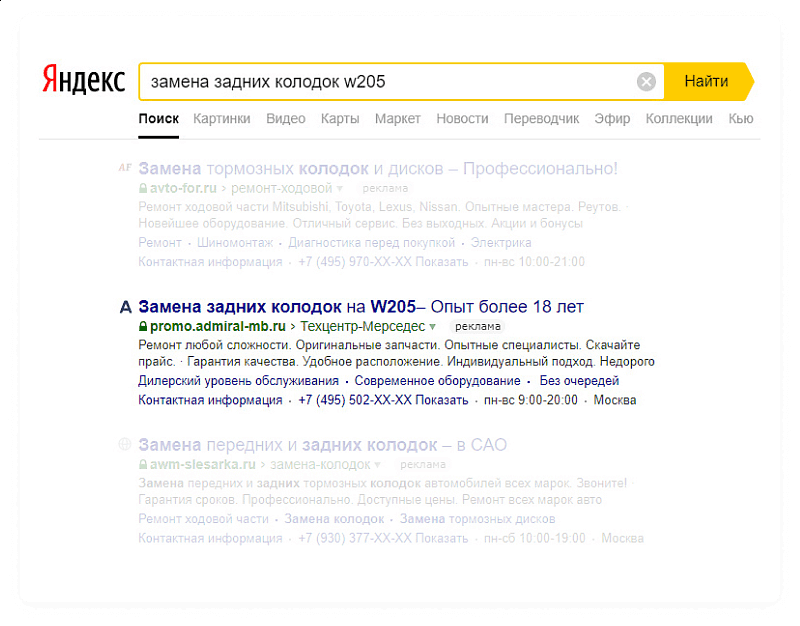
Task: Click the padlock icon next to awm-slesarka.ru
Action: pyautogui.click(x=141, y=464)
